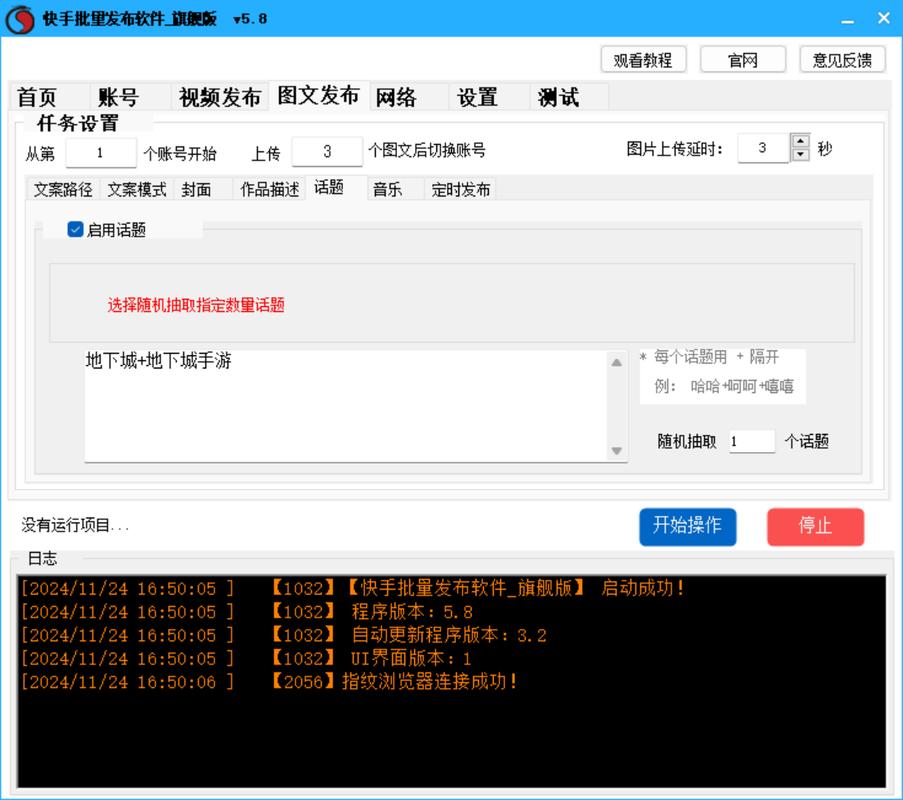Select the 话题 sub-tab
The height and width of the screenshot is (800, 903).
336,188
